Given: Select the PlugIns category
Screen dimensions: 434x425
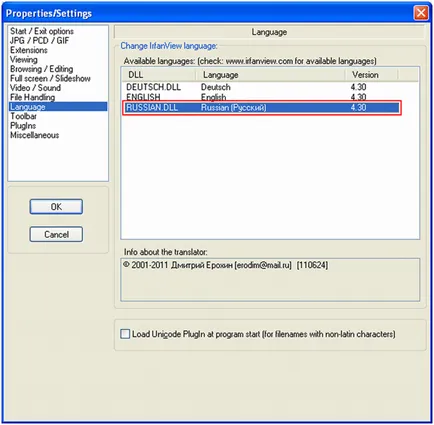Looking at the screenshot, I should [x=23, y=126].
